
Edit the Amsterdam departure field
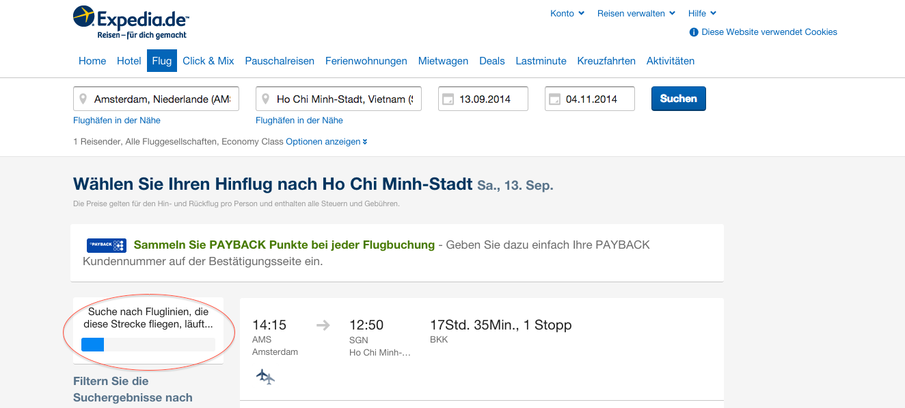(x=156, y=99)
